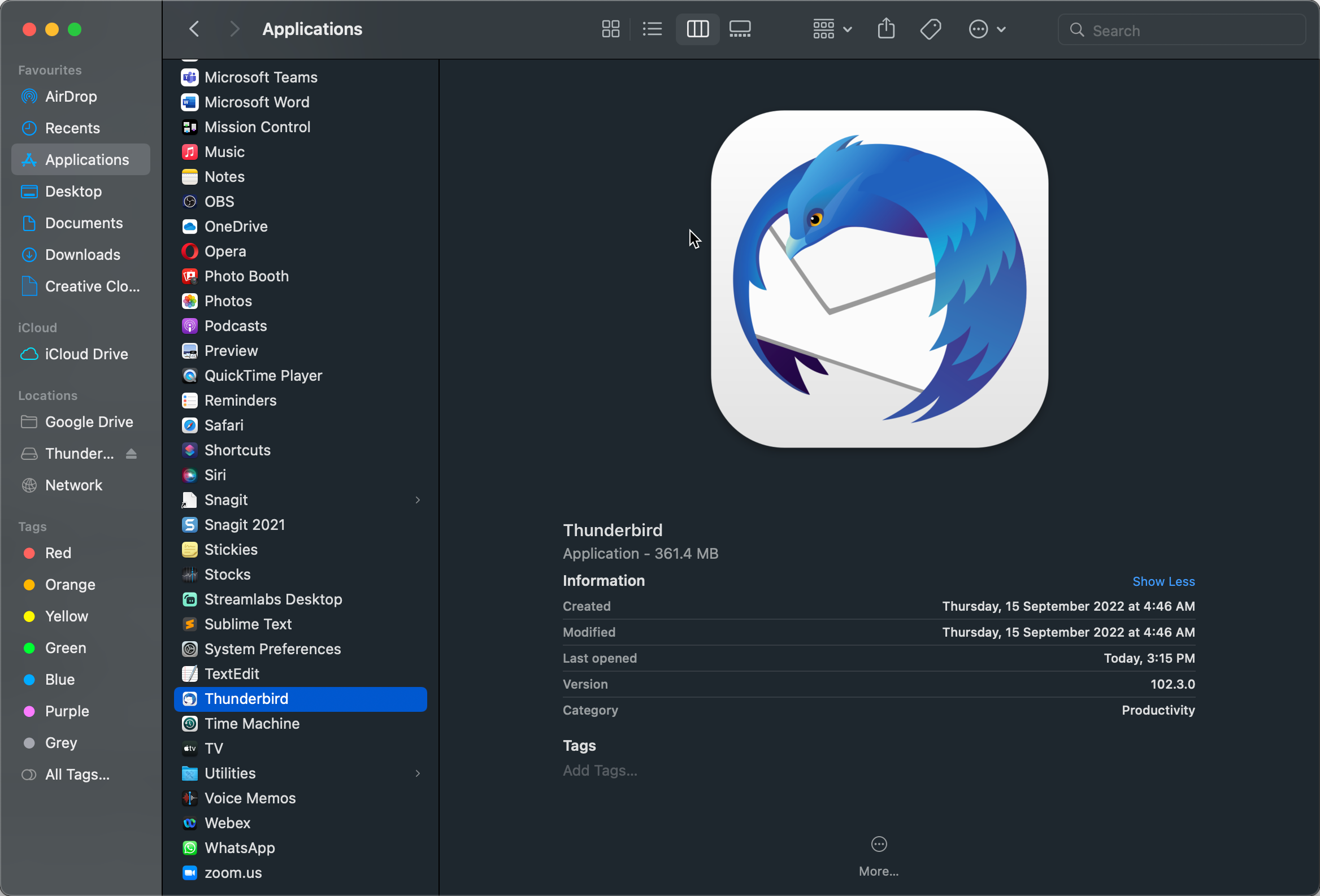Screen dimensions: 1320x896
Task: Switch to column view layout
Action: 697,29
